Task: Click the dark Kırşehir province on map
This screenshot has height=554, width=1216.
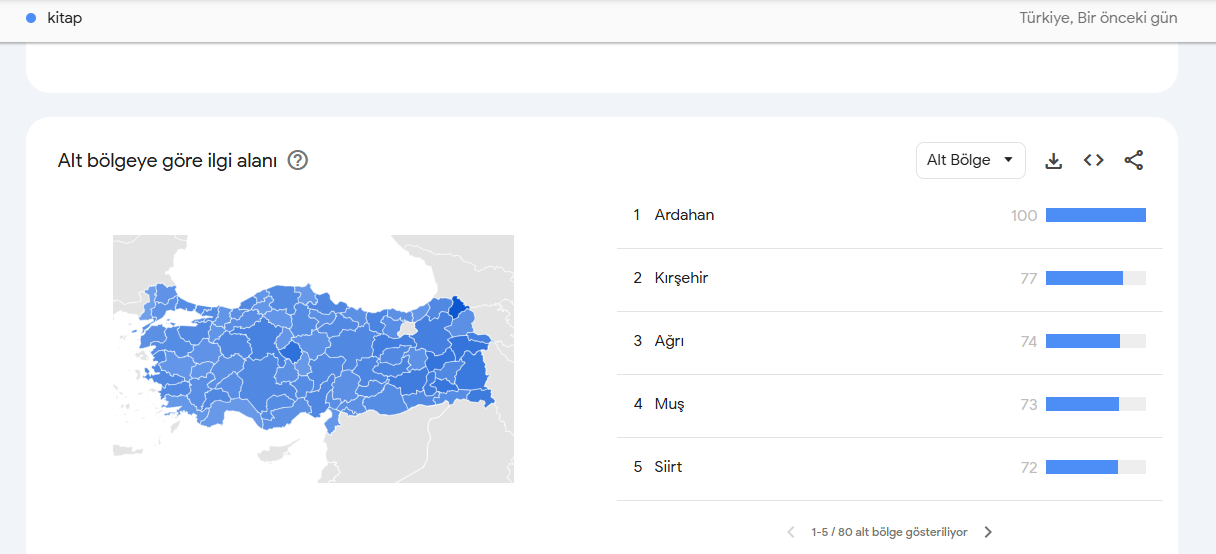Action: click(292, 351)
